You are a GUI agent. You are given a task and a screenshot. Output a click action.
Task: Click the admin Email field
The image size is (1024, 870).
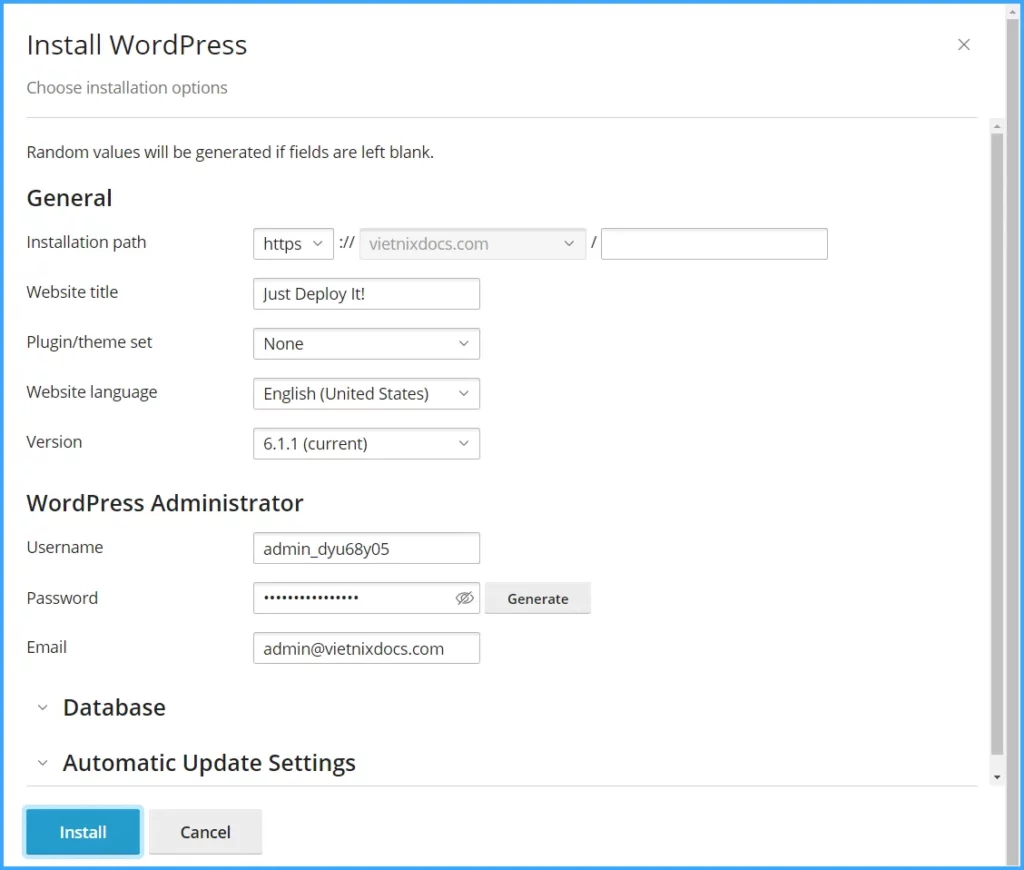[x=366, y=647]
